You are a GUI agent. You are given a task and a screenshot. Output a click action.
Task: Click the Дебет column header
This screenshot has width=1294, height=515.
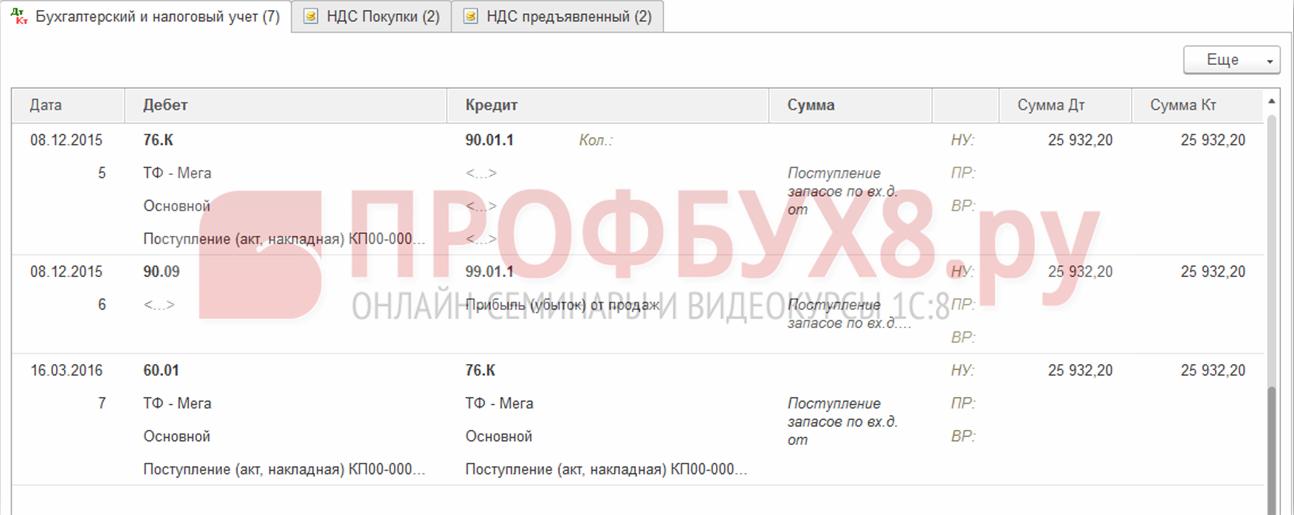165,105
